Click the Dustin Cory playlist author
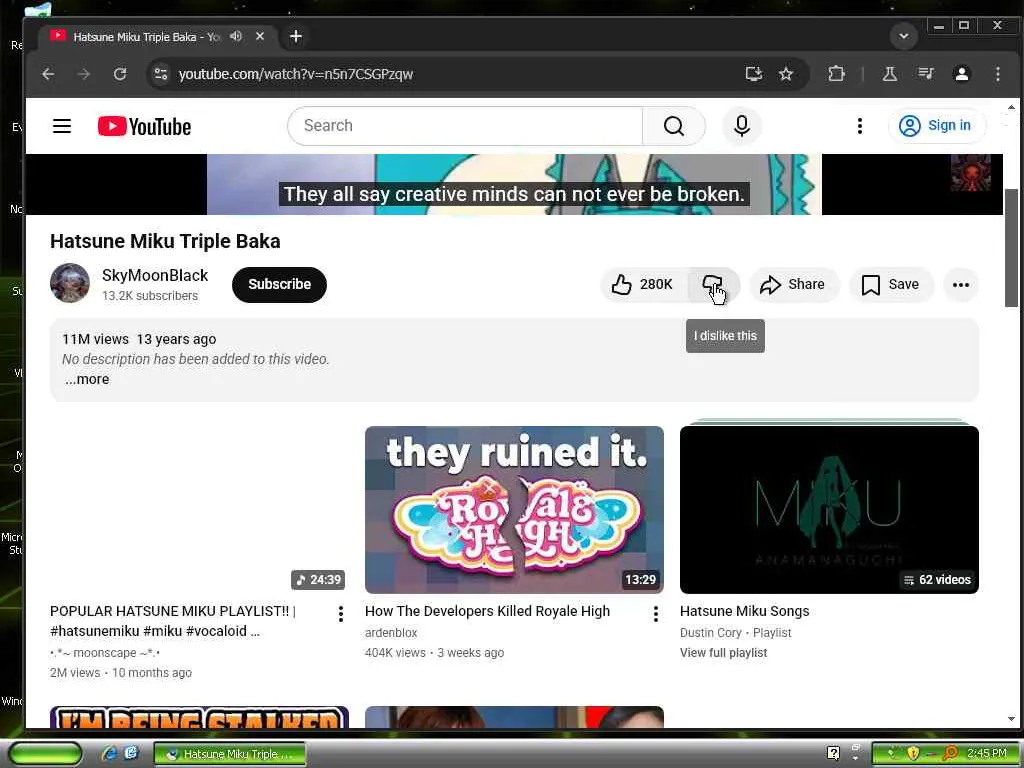1024x768 pixels. 711,633
